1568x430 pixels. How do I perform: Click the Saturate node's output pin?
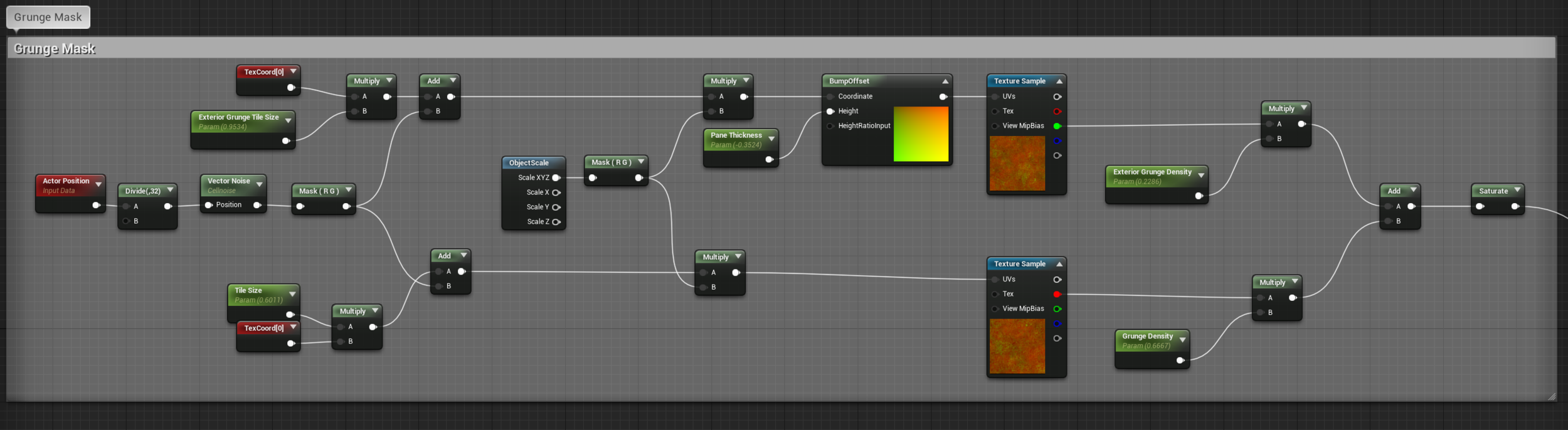pyautogui.click(x=1515, y=206)
